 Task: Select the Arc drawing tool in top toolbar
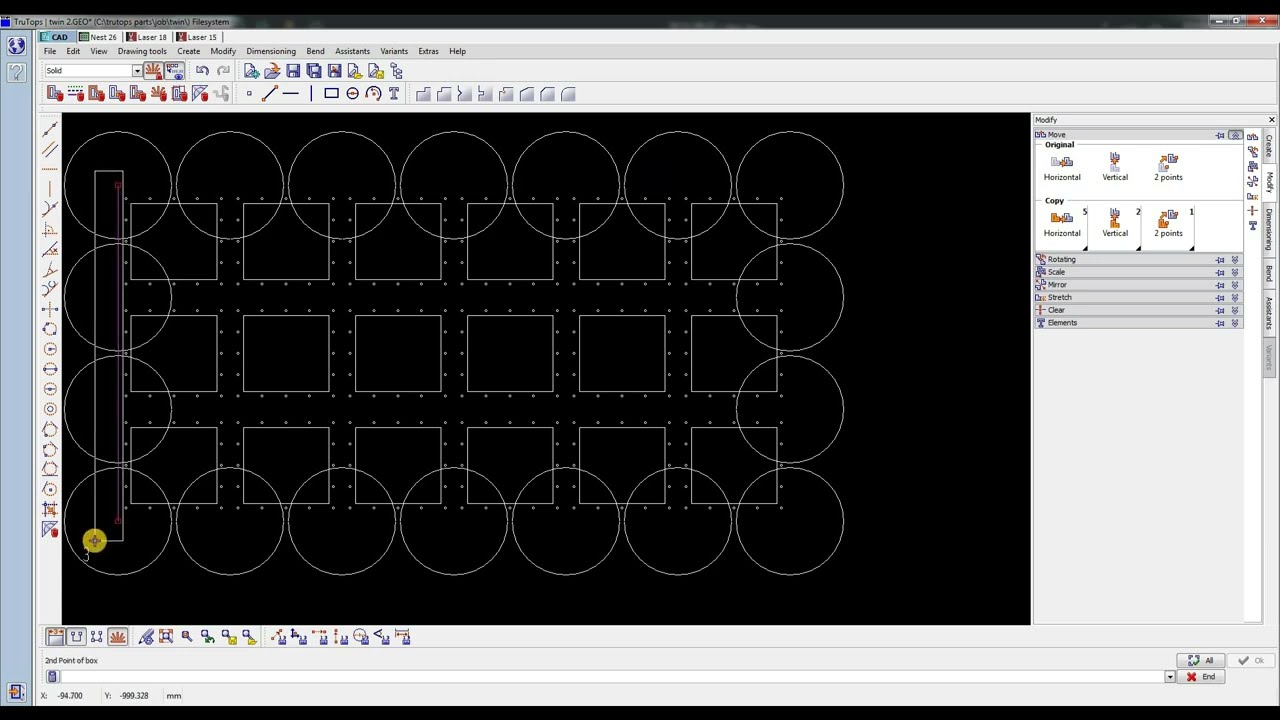click(373, 94)
